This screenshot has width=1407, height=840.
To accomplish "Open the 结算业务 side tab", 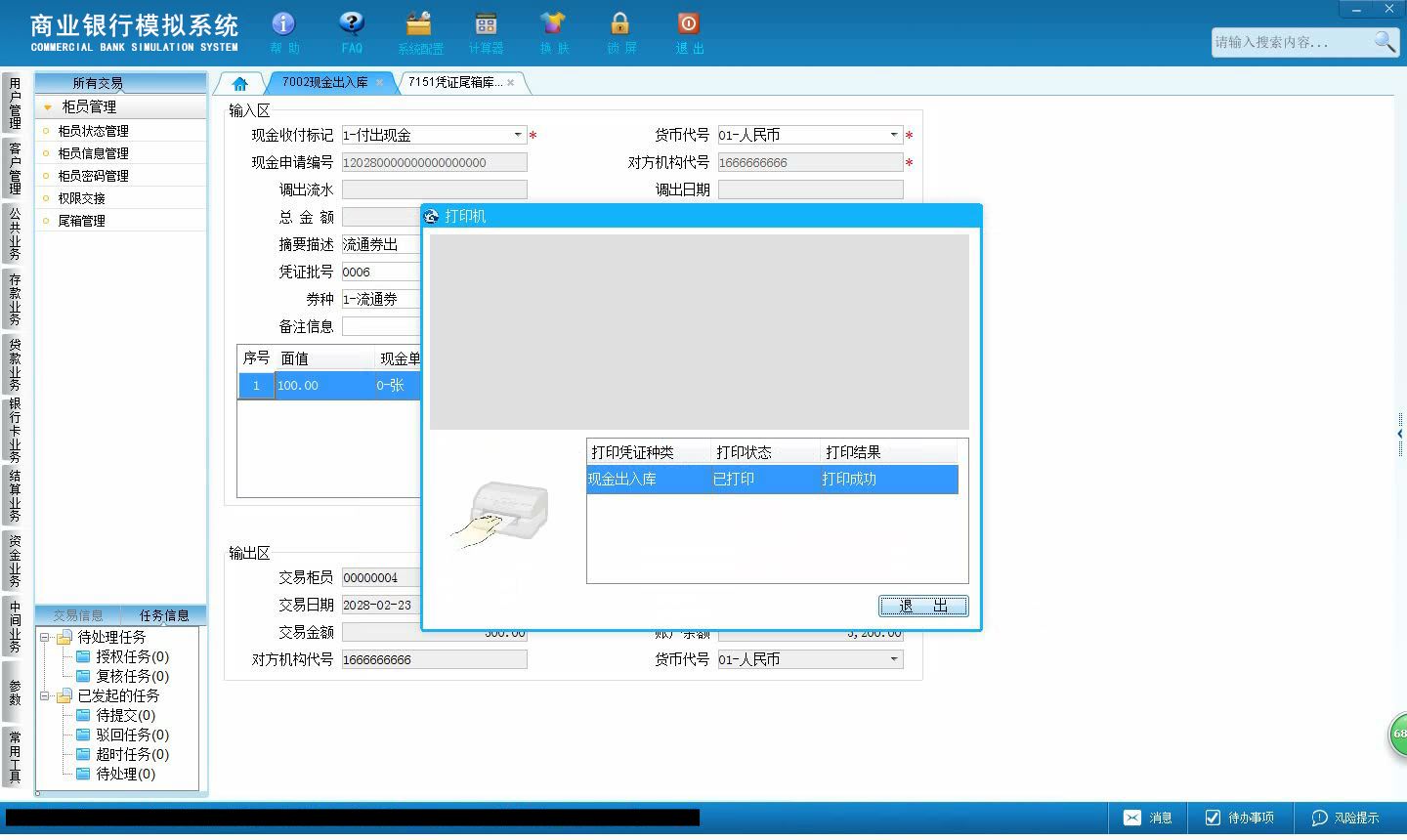I will click(14, 496).
